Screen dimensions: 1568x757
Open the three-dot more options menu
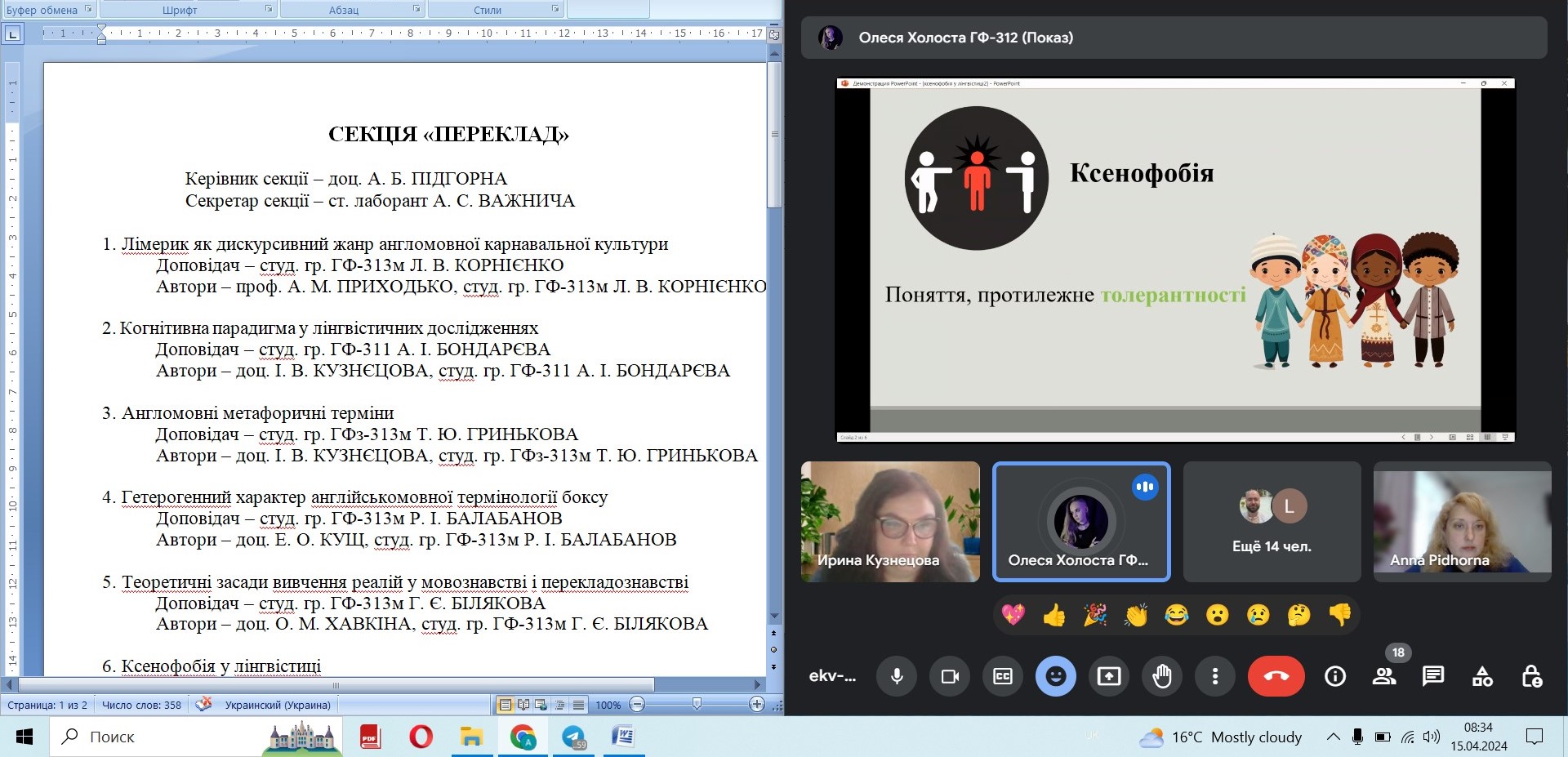pos(1215,676)
